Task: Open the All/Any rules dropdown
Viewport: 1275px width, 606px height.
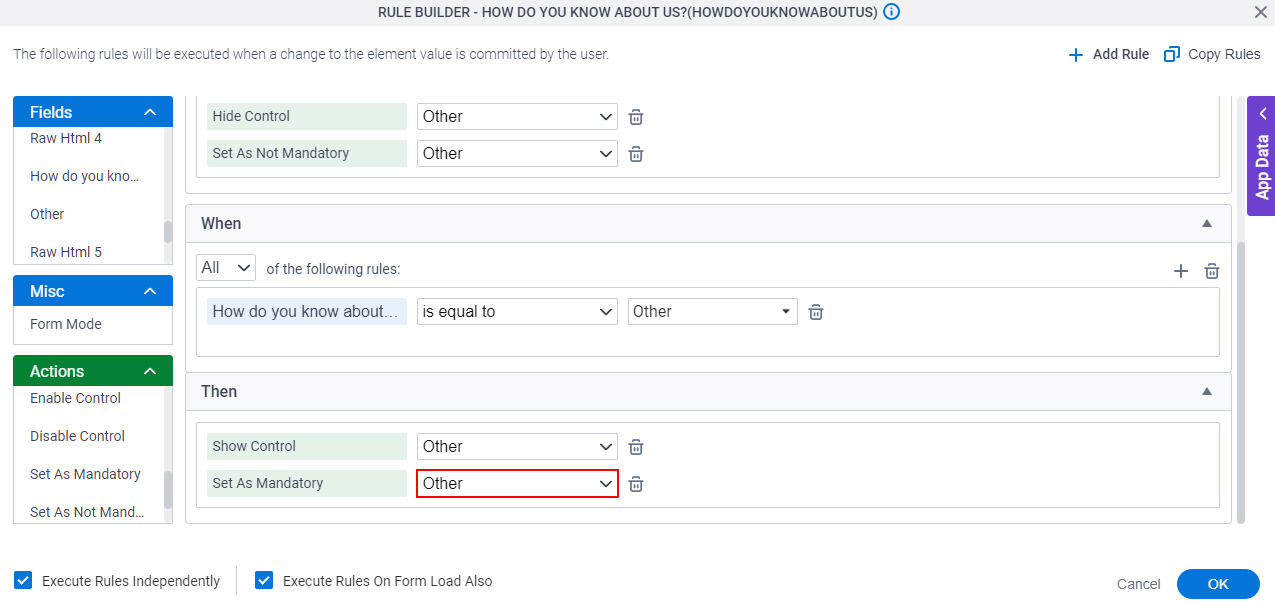Action: point(226,268)
